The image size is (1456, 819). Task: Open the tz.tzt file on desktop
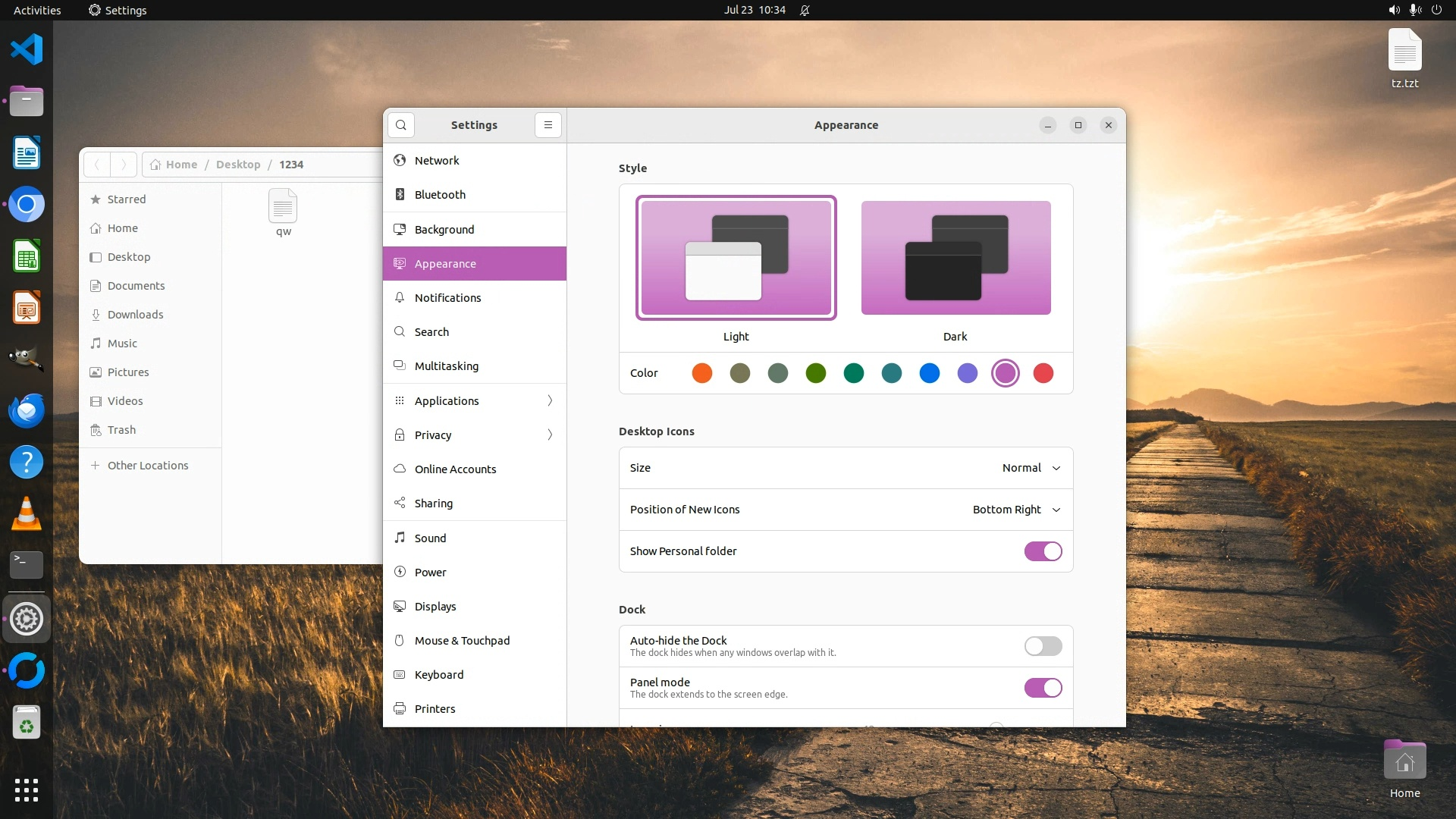(x=1404, y=50)
